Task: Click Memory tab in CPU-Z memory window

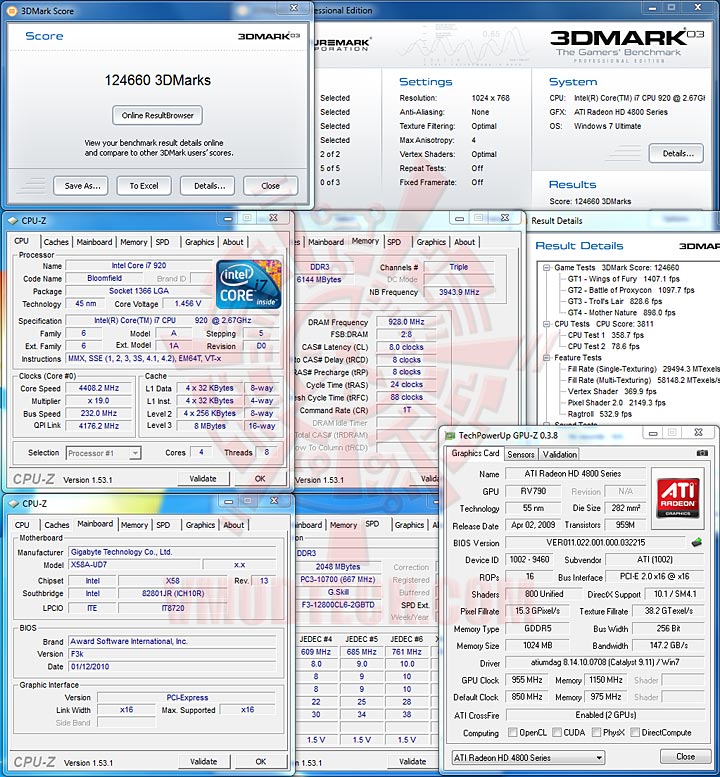Action: click(x=365, y=241)
